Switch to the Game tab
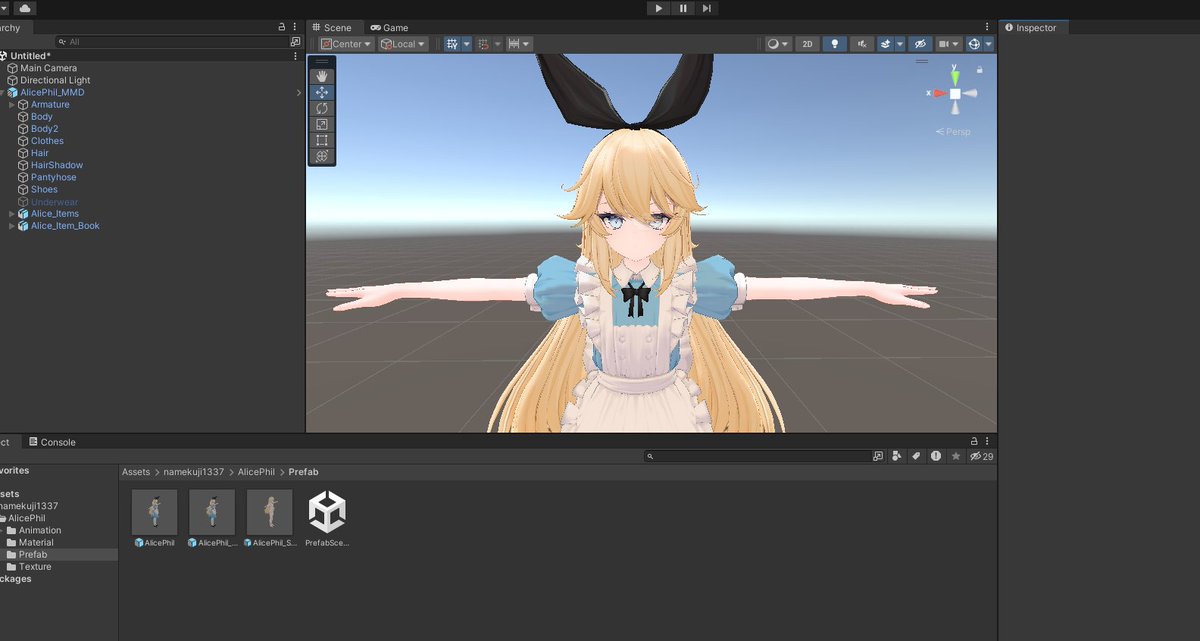Screen dimensions: 1200x641 (x=389, y=27)
